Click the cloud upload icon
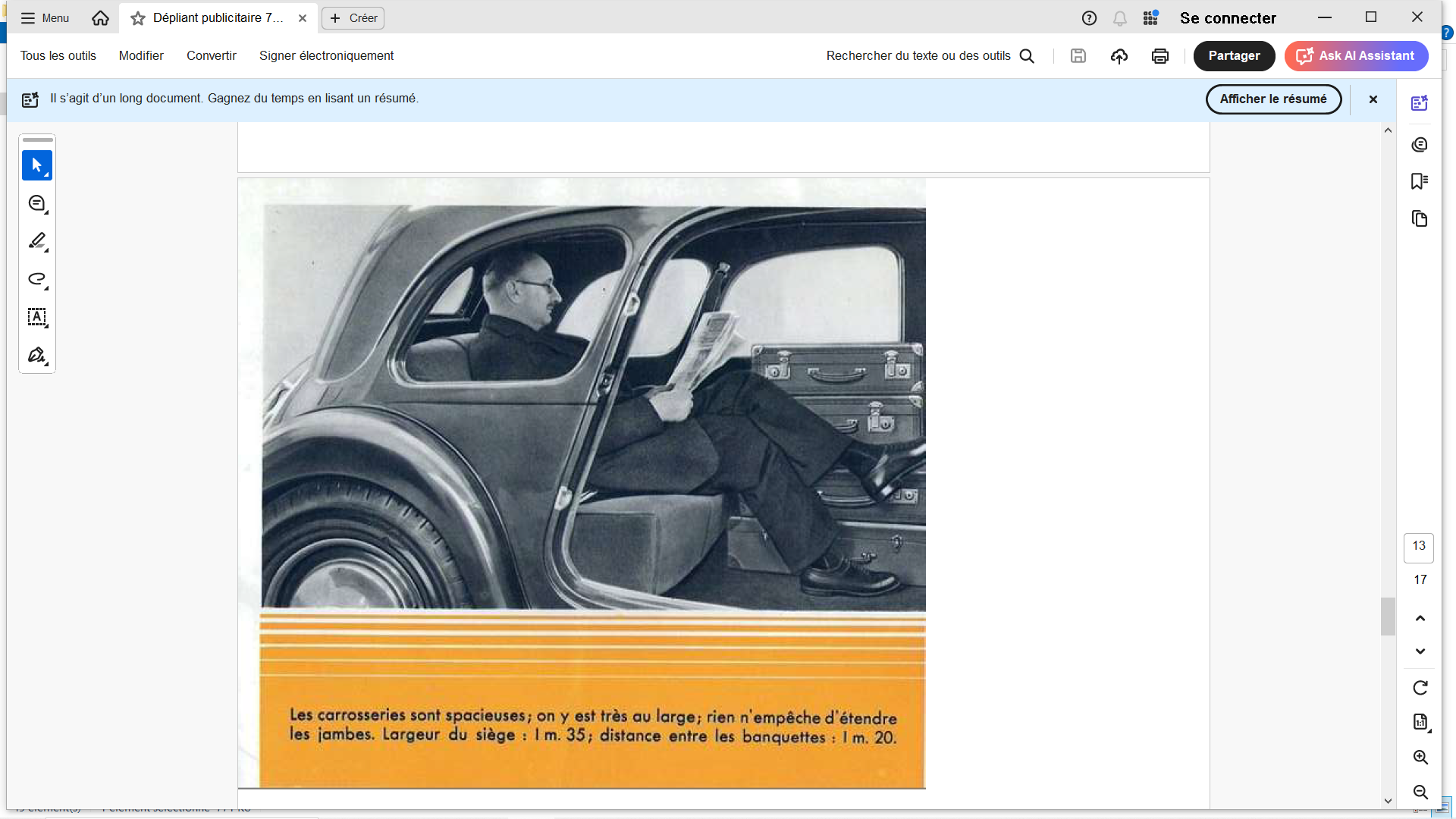This screenshot has width=1456, height=819. click(x=1119, y=56)
